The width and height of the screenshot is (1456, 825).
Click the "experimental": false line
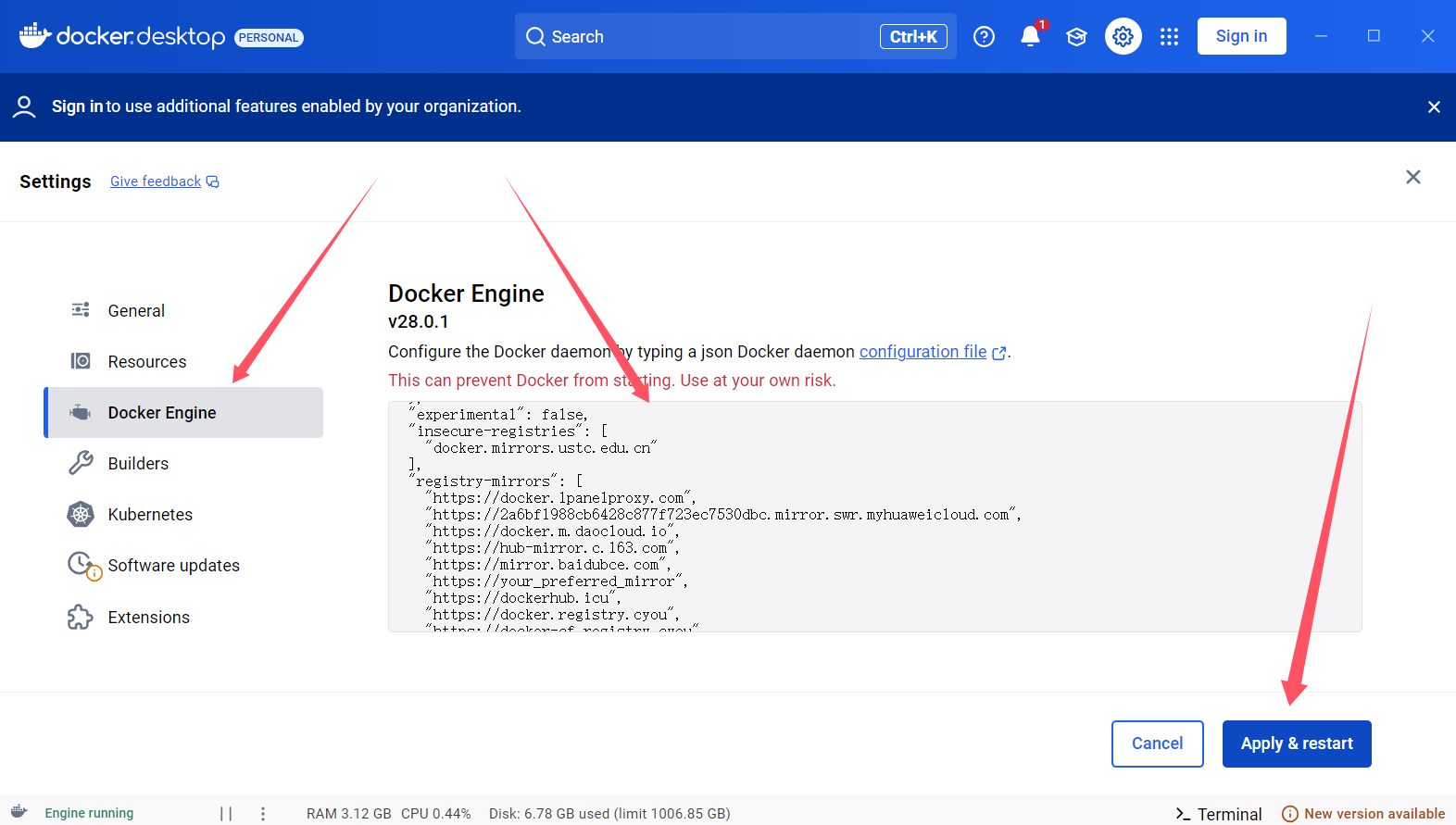(x=498, y=414)
